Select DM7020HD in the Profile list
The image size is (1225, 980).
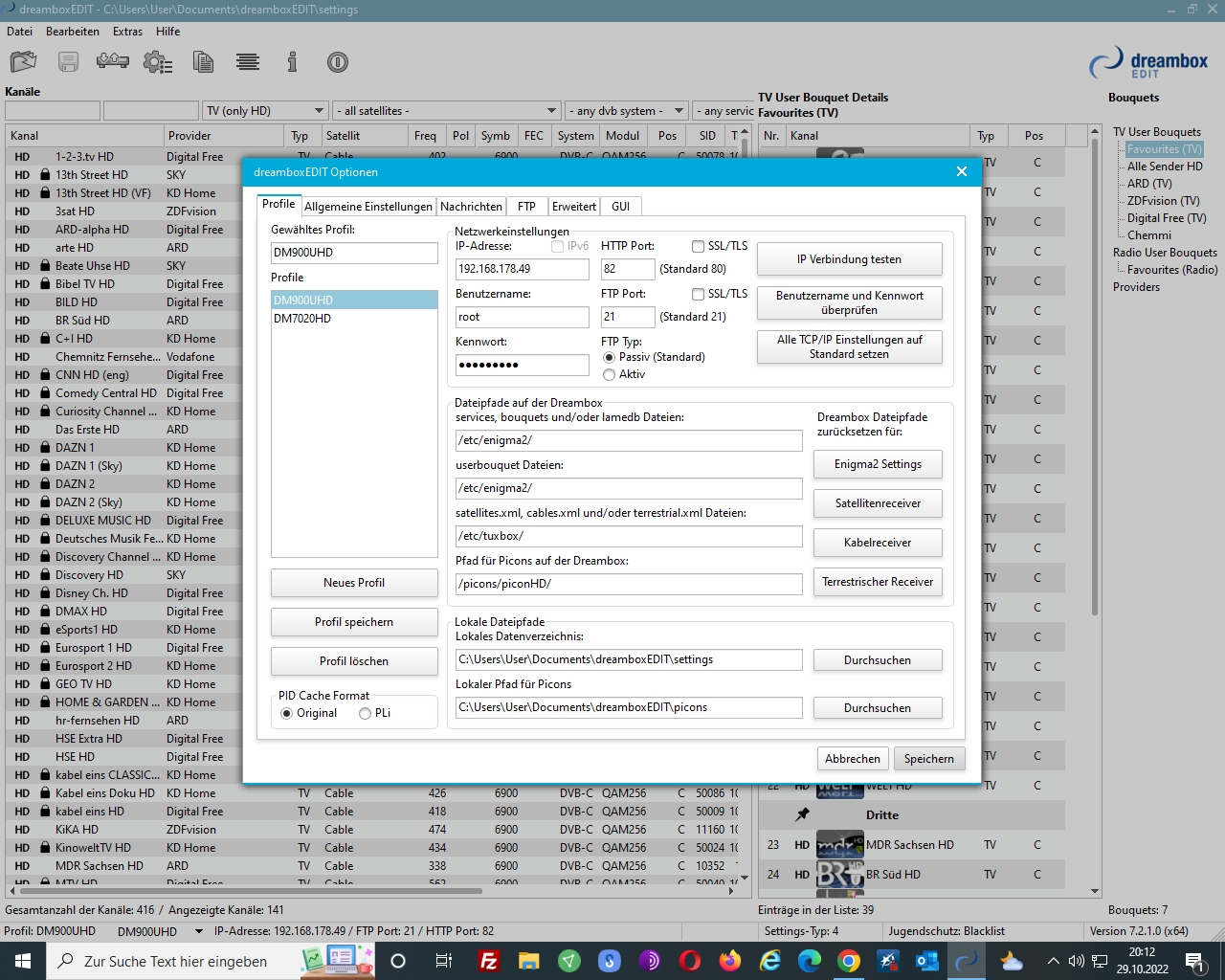click(x=302, y=319)
